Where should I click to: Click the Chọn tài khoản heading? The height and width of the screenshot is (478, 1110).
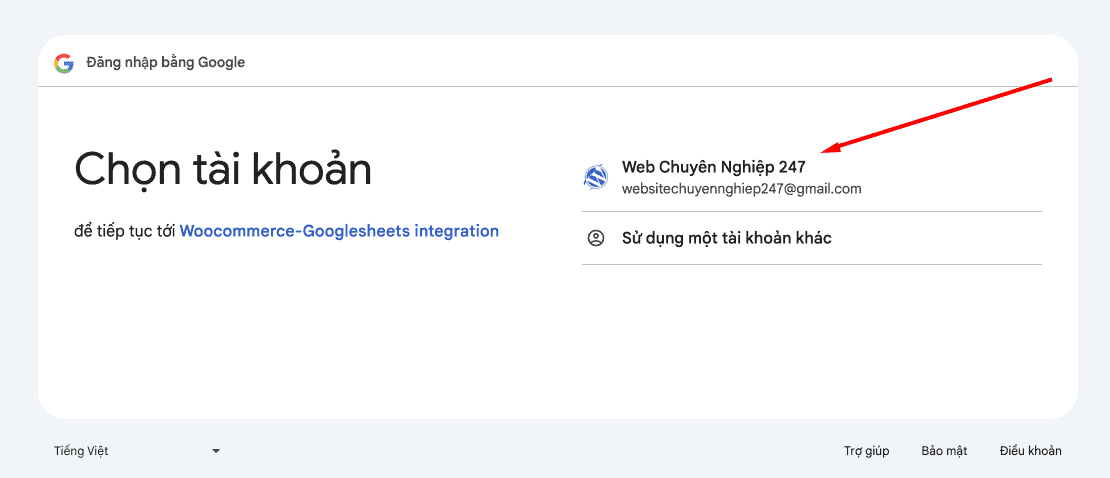(x=223, y=170)
